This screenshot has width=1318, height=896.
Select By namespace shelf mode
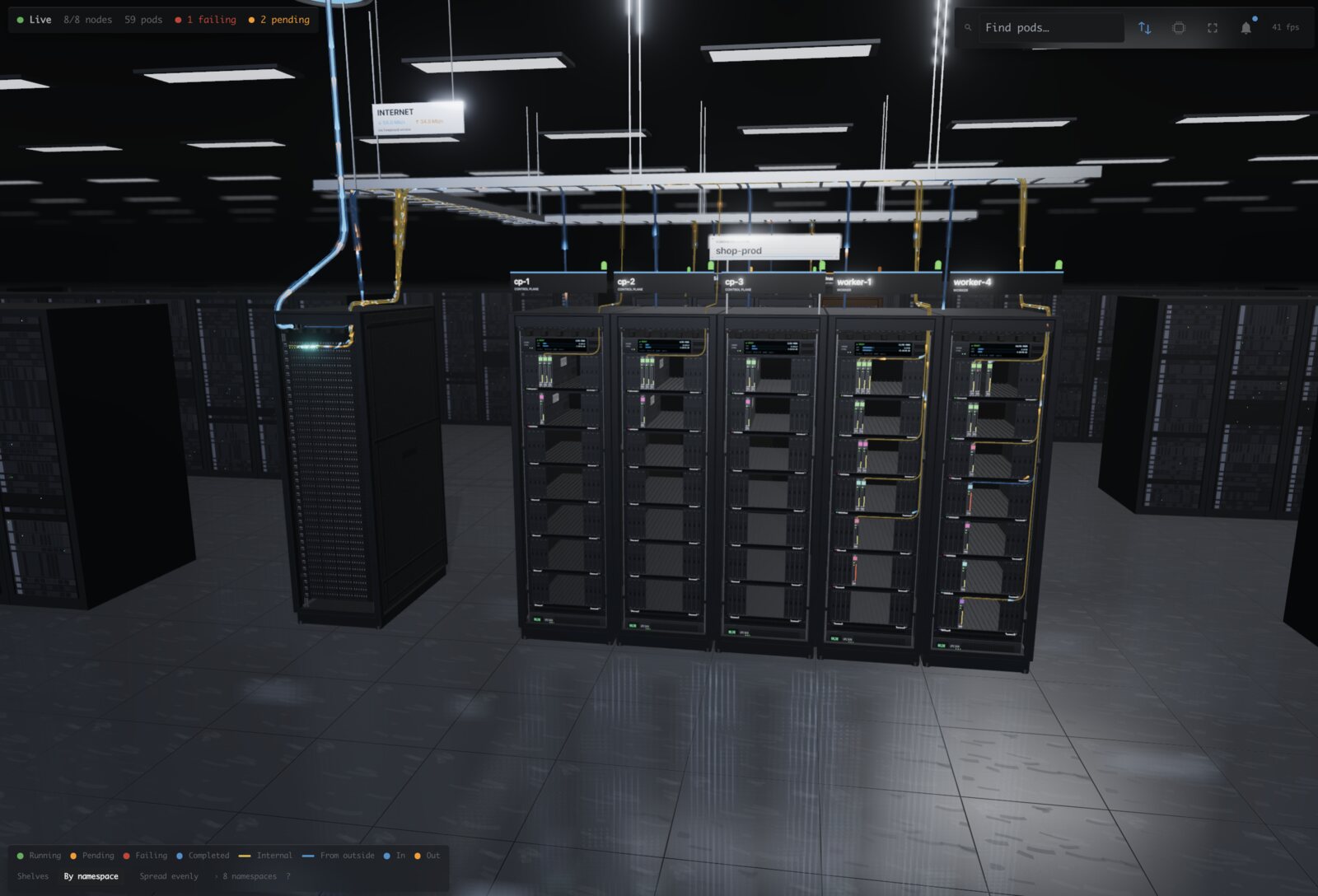pyautogui.click(x=91, y=876)
